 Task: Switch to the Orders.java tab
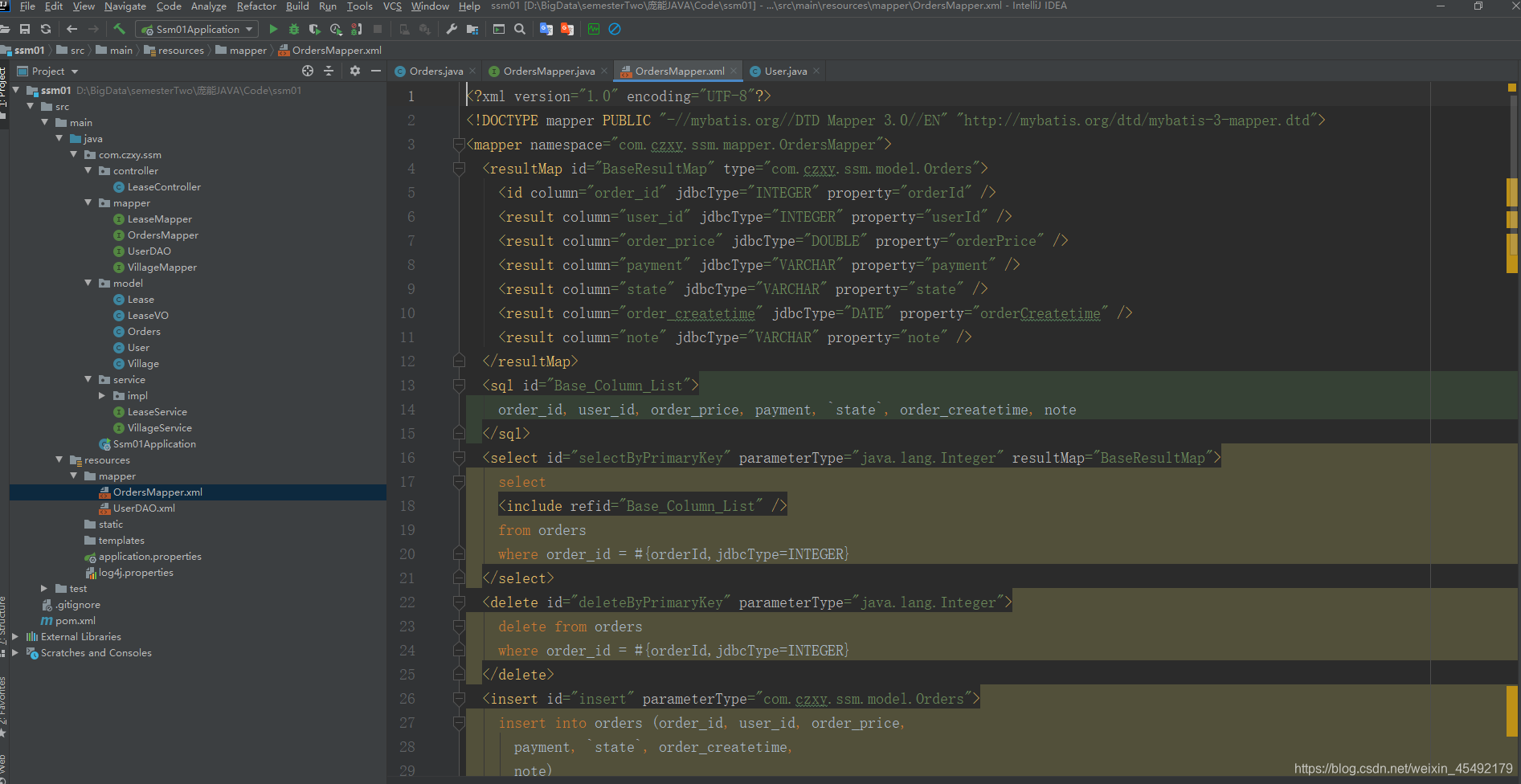[435, 71]
